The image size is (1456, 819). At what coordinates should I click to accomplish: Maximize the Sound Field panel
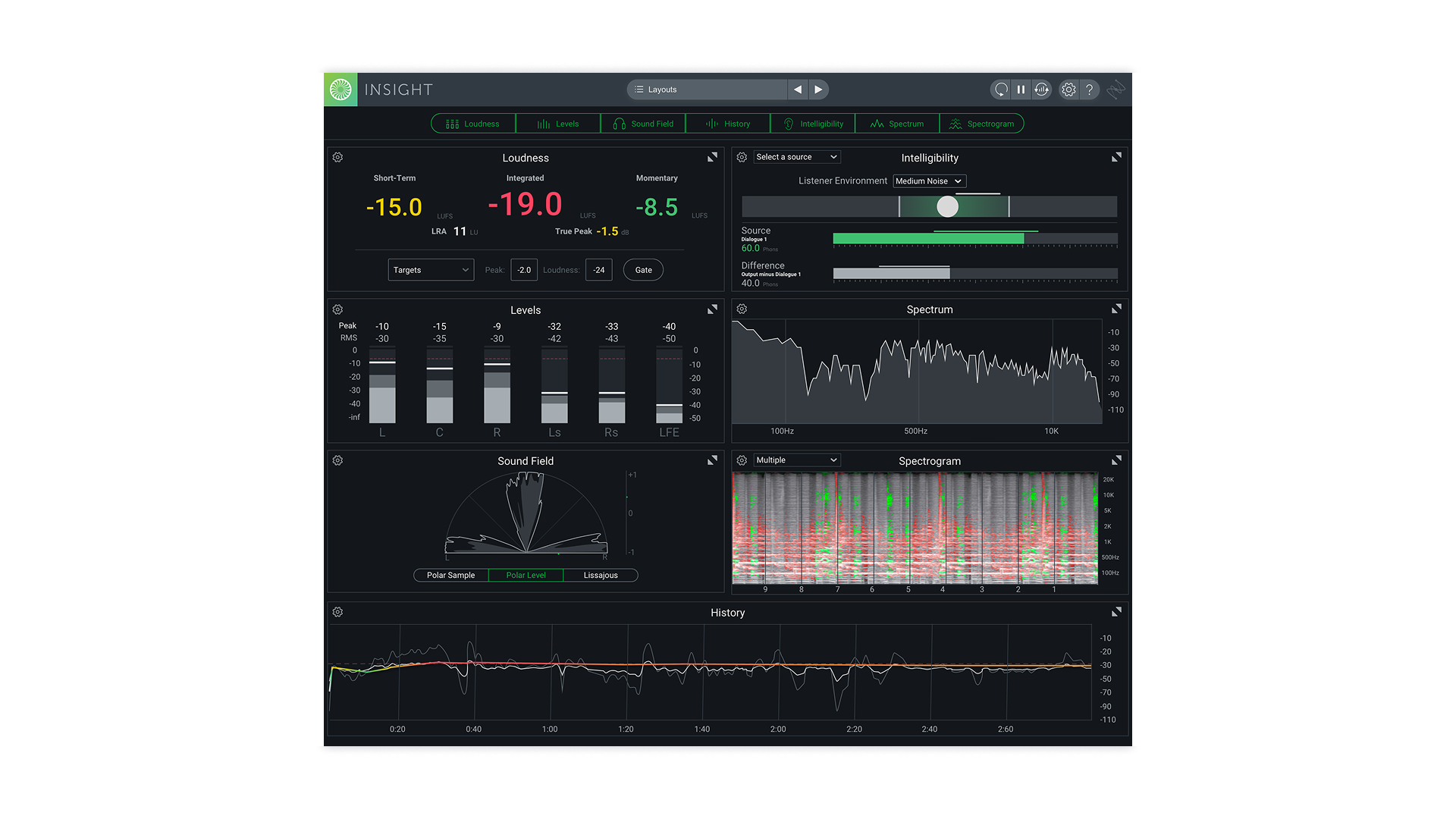712,461
